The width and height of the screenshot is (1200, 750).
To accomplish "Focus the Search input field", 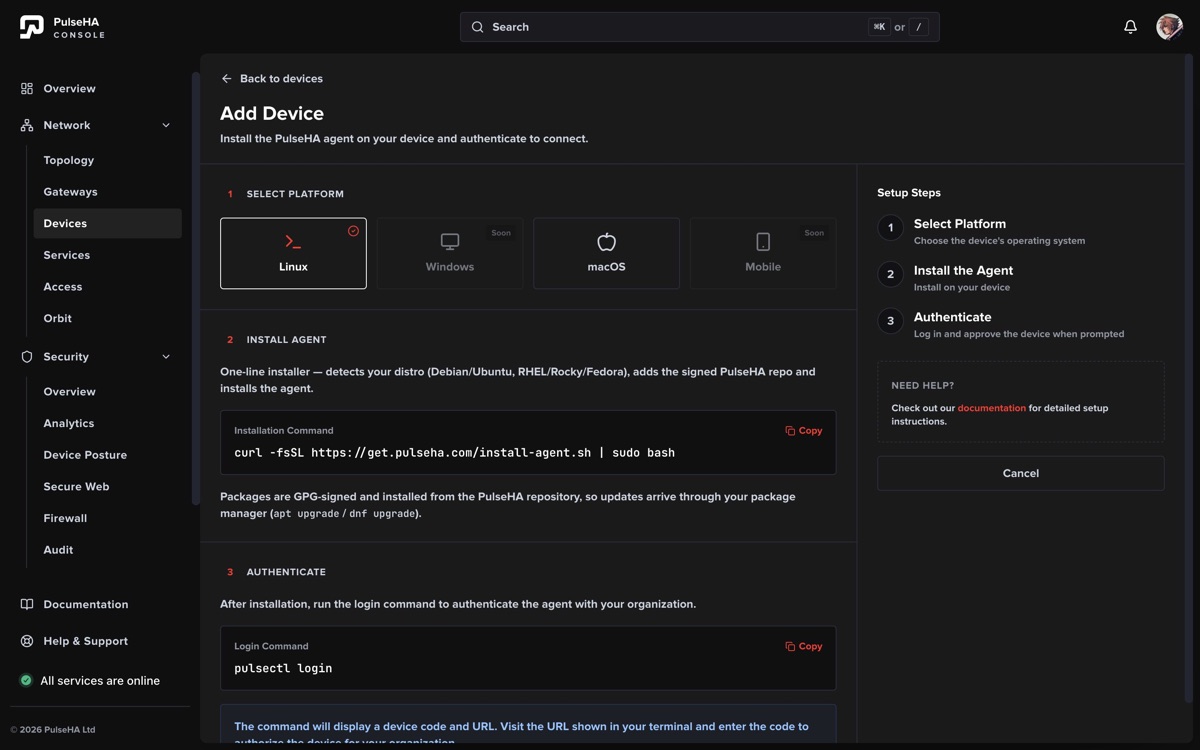I will pyautogui.click(x=699, y=27).
